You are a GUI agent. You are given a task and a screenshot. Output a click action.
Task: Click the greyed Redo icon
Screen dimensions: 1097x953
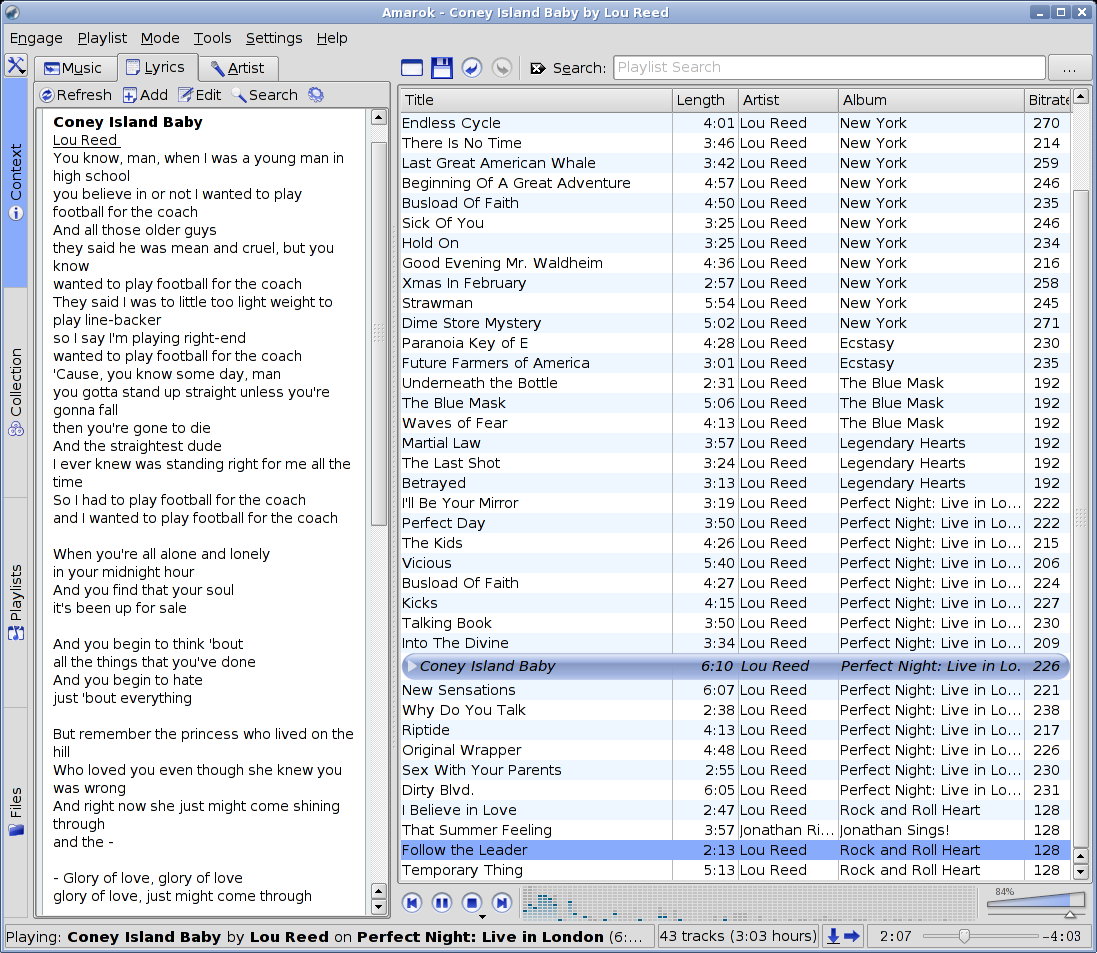502,68
